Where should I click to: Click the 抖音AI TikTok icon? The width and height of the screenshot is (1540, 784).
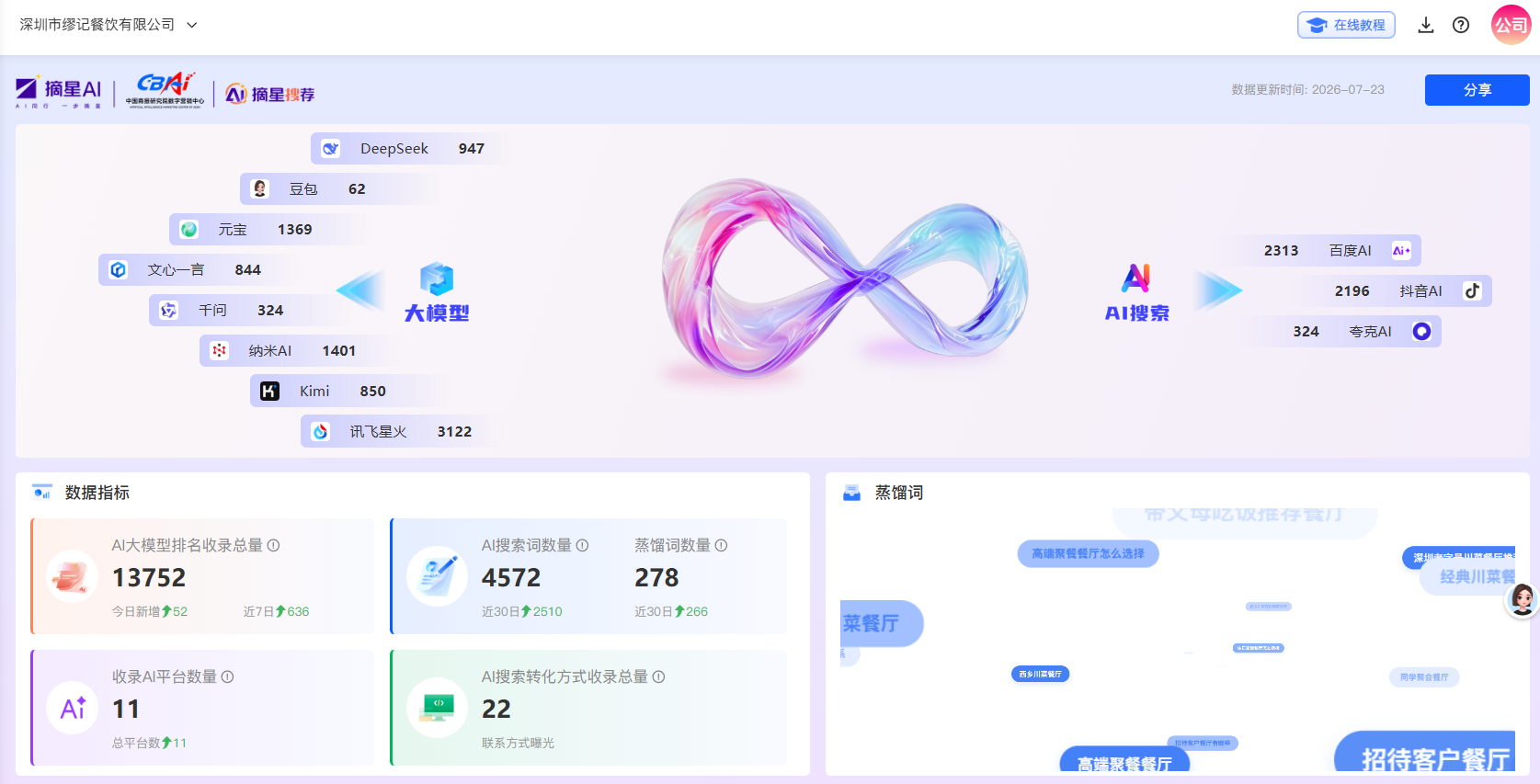coord(1472,290)
